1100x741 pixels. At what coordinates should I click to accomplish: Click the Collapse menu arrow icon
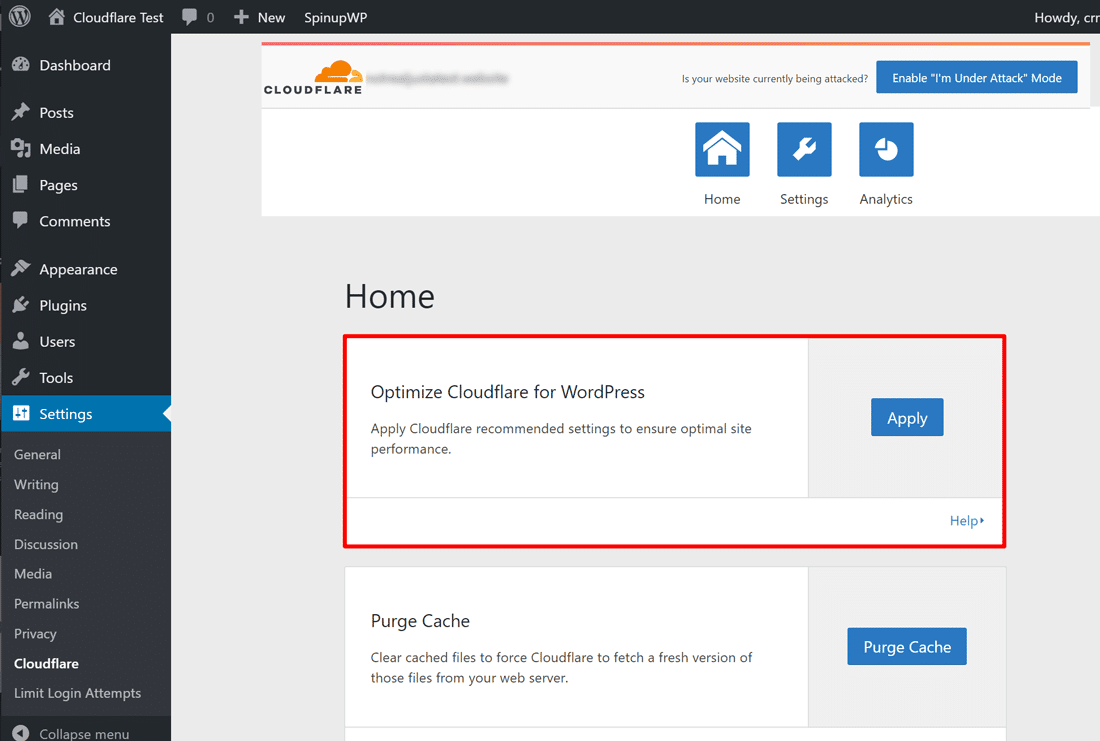pyautogui.click(x=21, y=733)
